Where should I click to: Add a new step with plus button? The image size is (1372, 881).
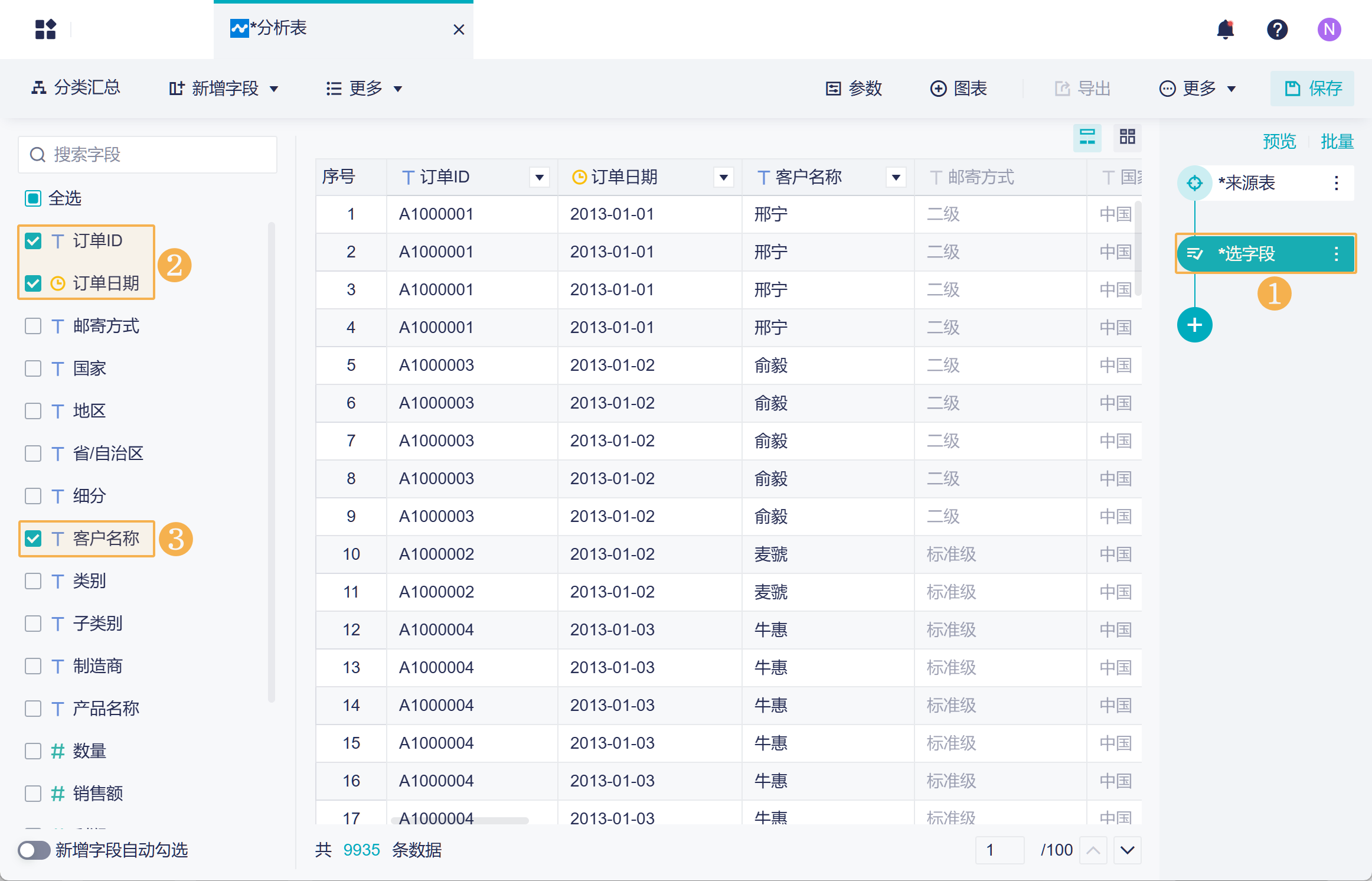coord(1195,325)
